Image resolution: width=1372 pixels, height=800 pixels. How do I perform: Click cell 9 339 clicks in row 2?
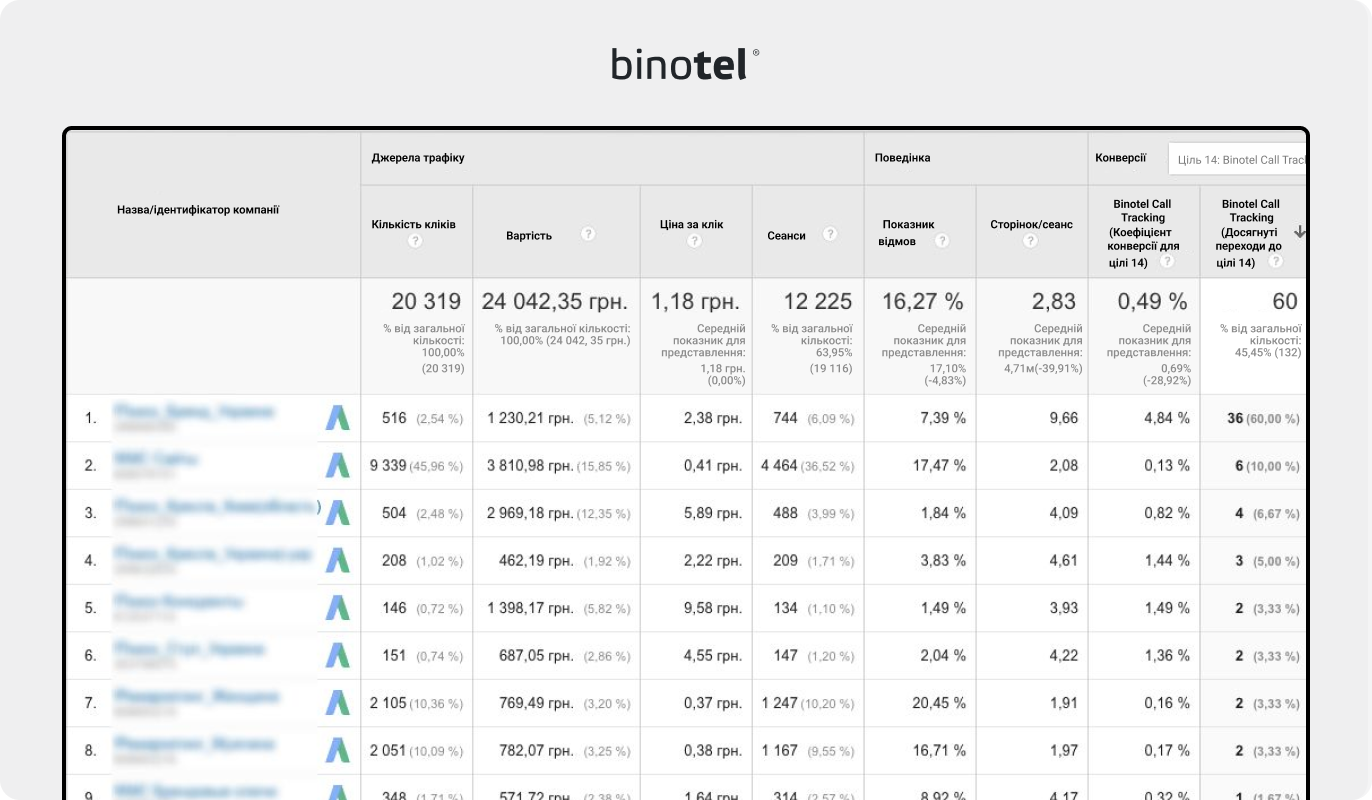pos(388,466)
